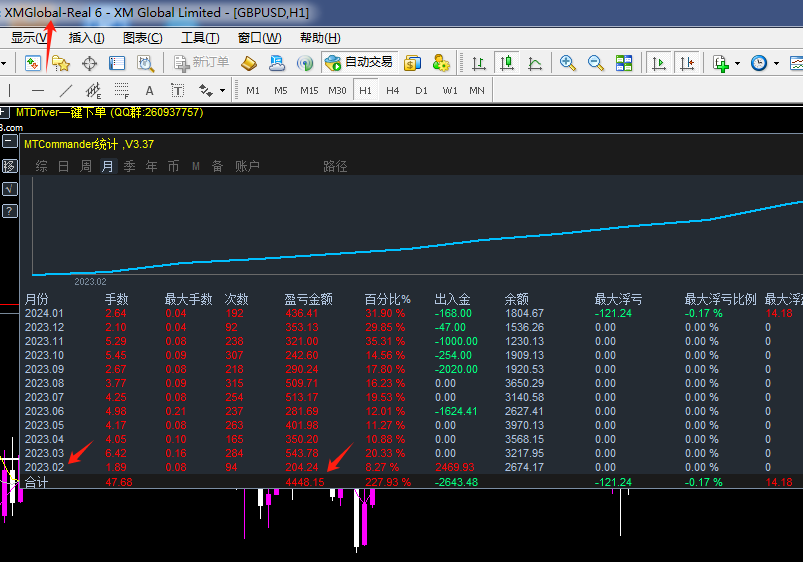The height and width of the screenshot is (562, 803).
Task: Open the VPS cloud hosting icon
Action: [277, 63]
